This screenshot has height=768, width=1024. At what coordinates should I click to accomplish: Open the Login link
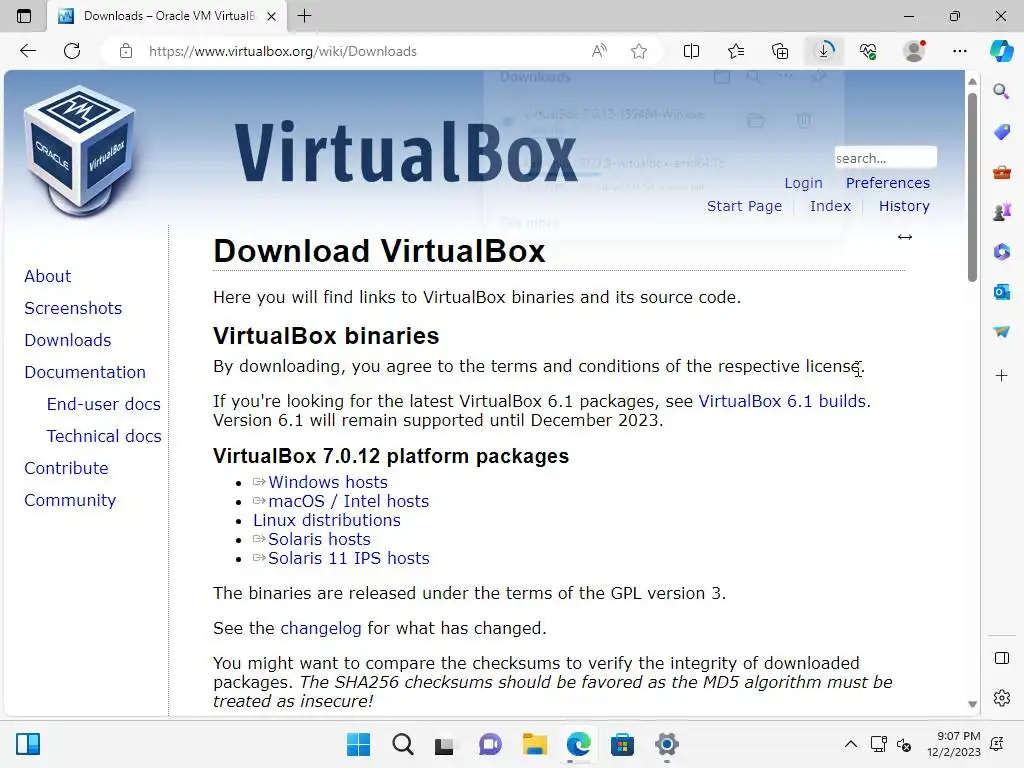(x=803, y=183)
